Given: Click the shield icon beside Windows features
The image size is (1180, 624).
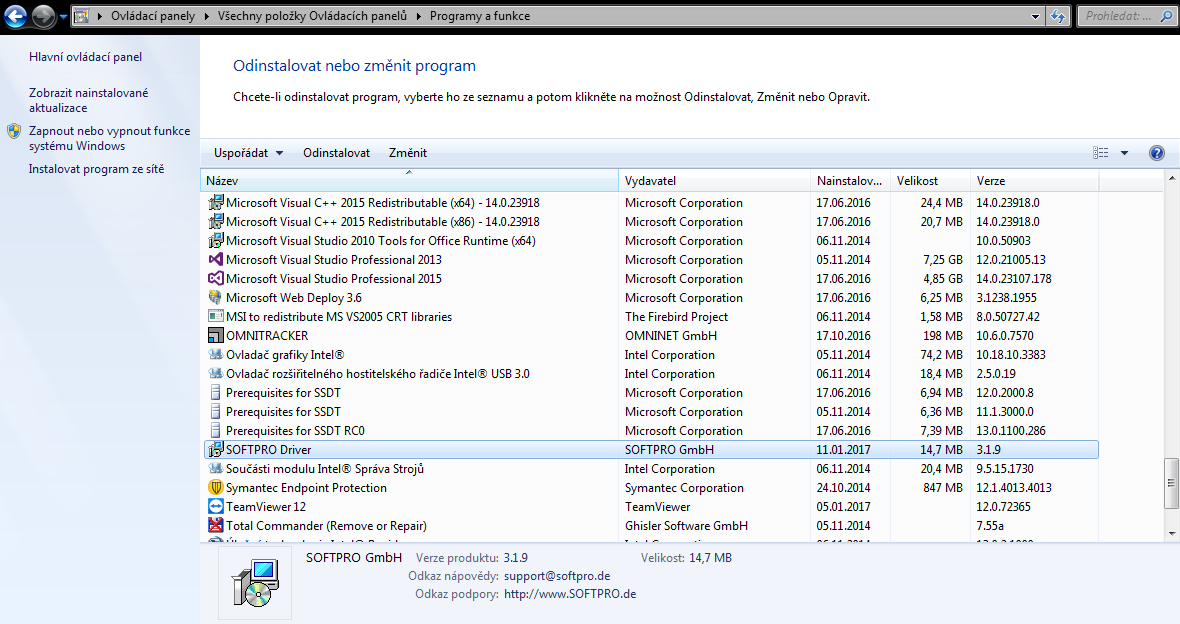Looking at the screenshot, I should (x=14, y=131).
